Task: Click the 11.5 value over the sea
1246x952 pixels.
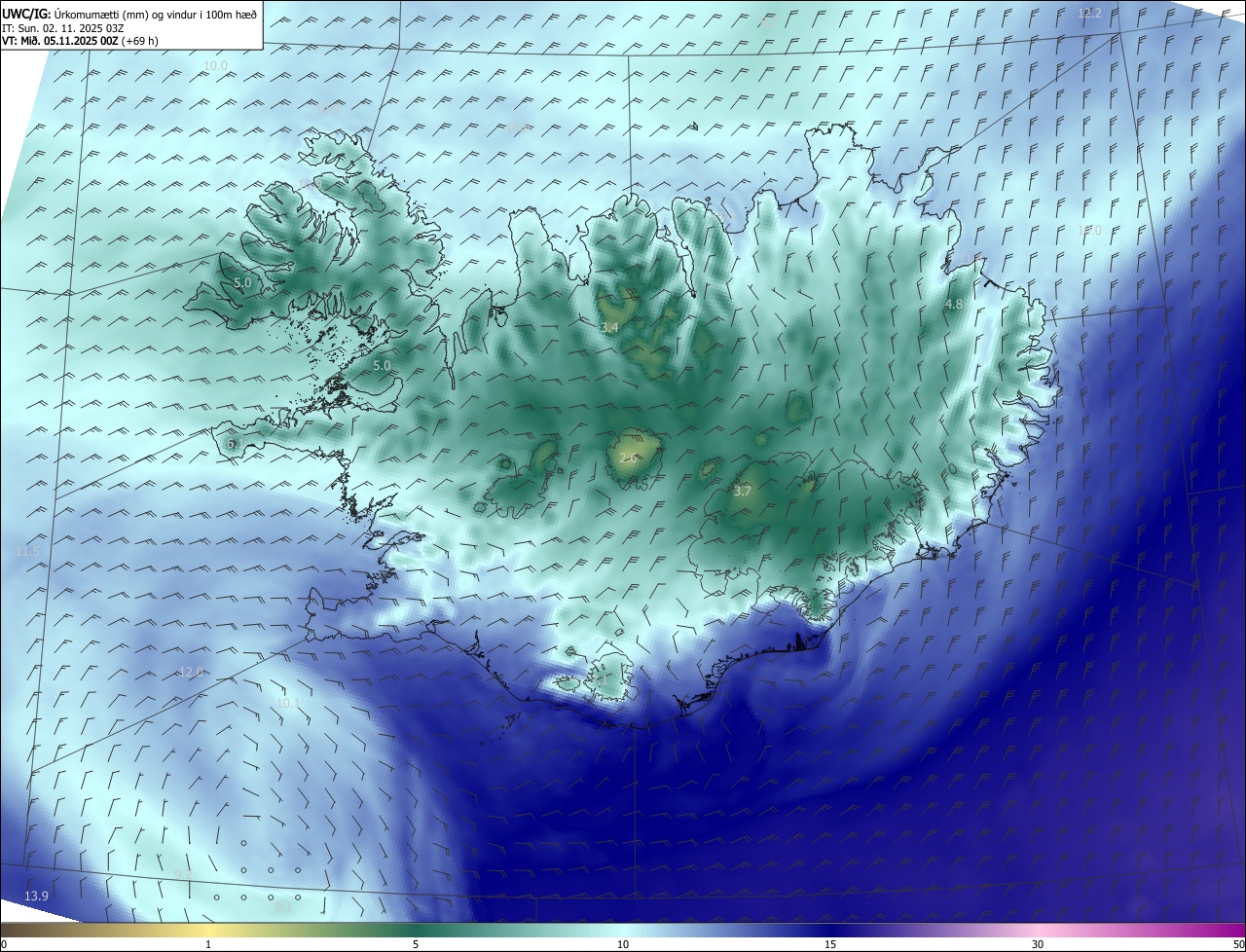Action: [x=28, y=552]
